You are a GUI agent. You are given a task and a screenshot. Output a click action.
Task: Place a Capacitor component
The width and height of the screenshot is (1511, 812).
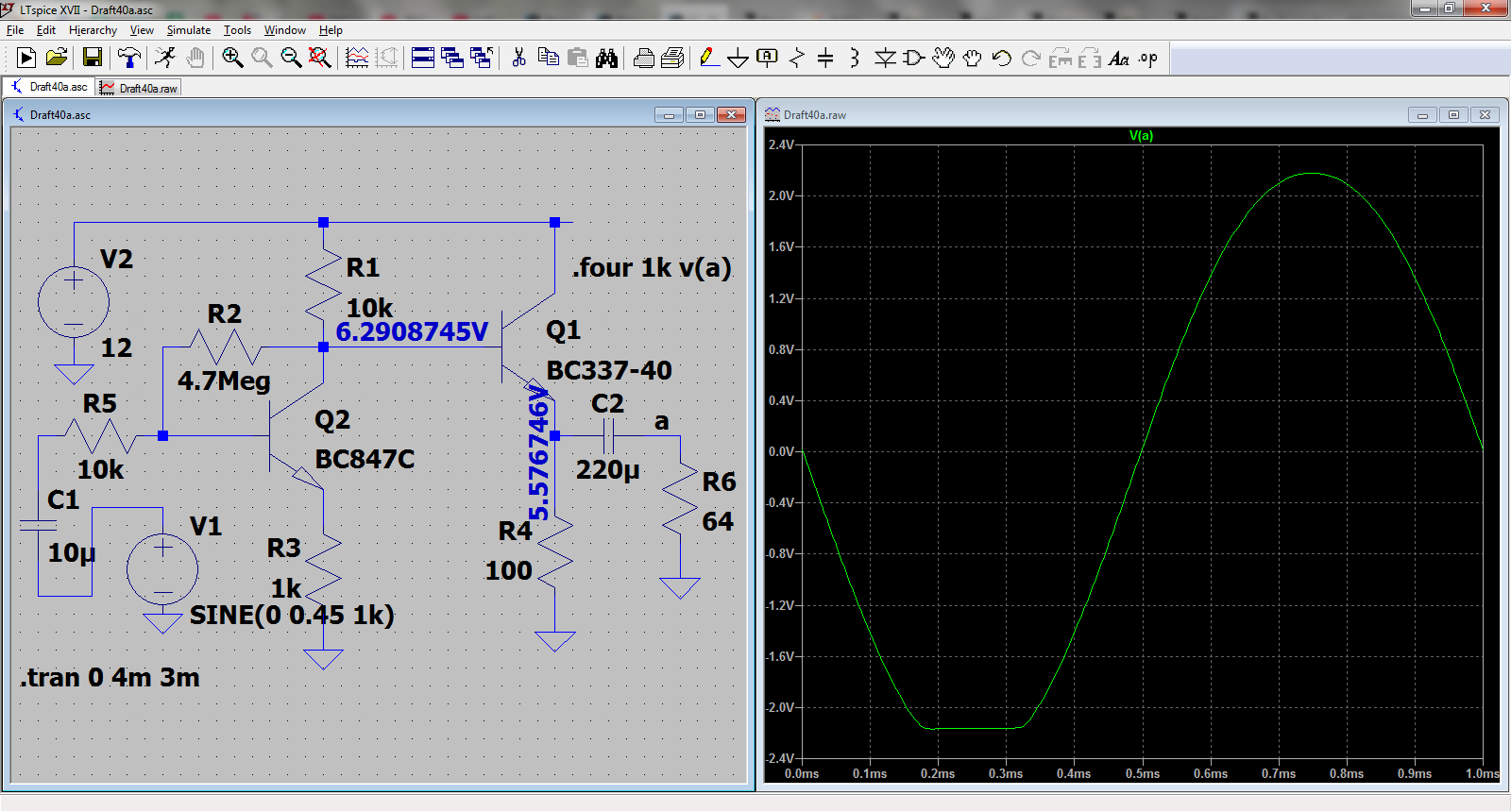pos(825,59)
